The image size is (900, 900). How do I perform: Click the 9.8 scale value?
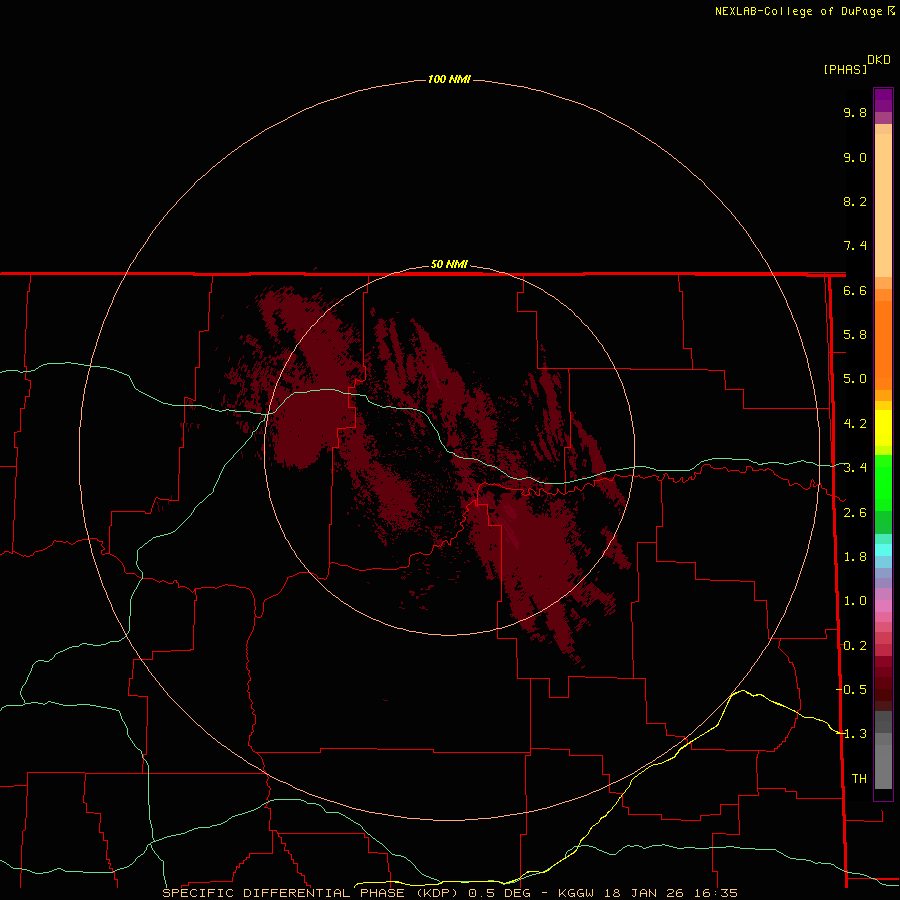pos(855,112)
